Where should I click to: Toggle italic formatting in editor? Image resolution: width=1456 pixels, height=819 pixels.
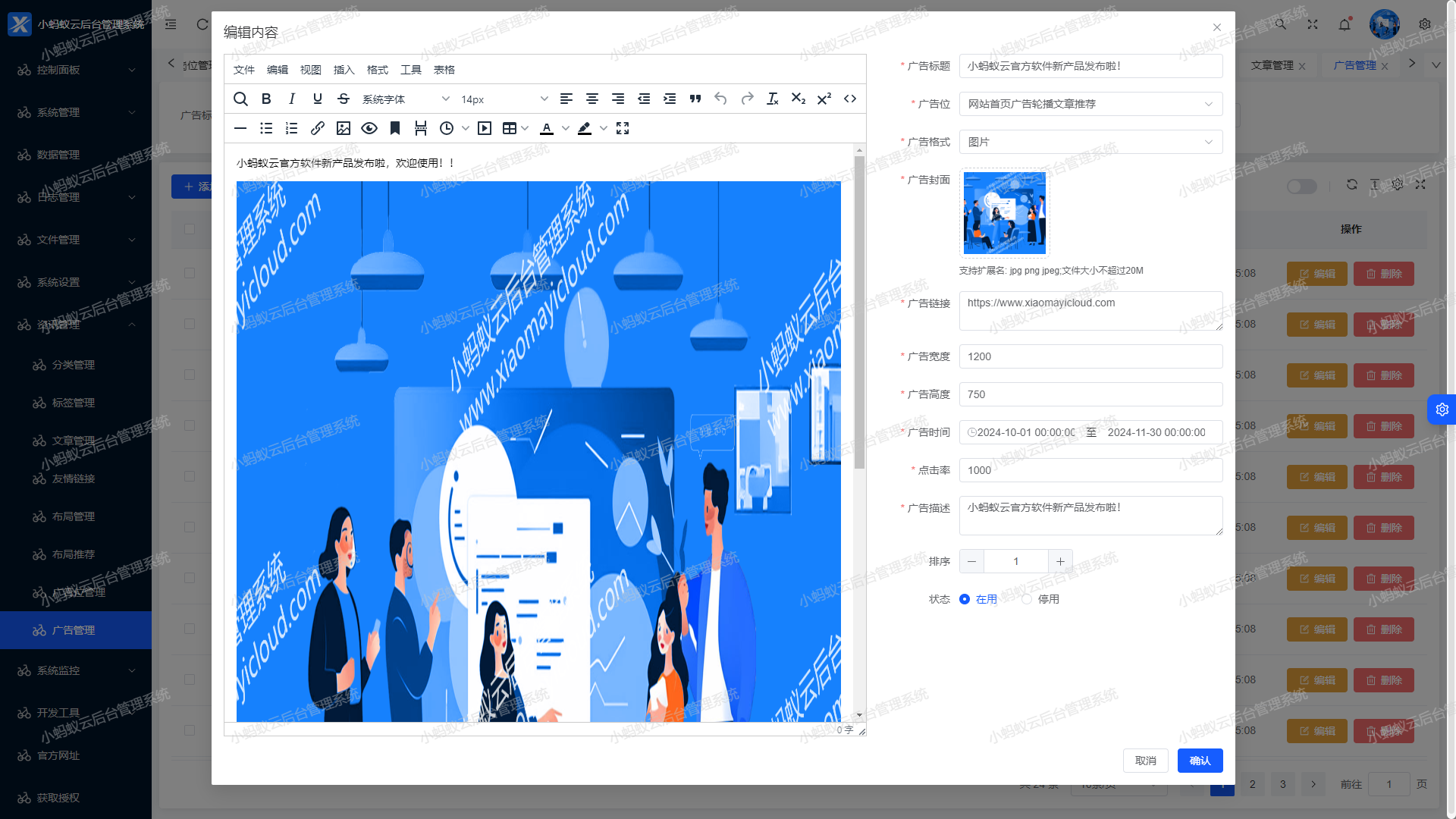292,99
